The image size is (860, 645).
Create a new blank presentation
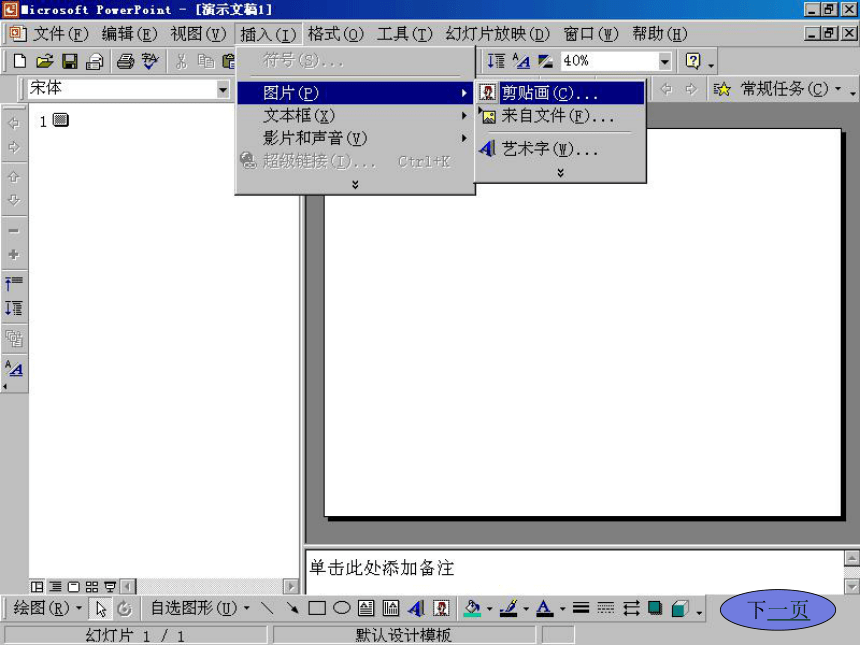(x=20, y=61)
